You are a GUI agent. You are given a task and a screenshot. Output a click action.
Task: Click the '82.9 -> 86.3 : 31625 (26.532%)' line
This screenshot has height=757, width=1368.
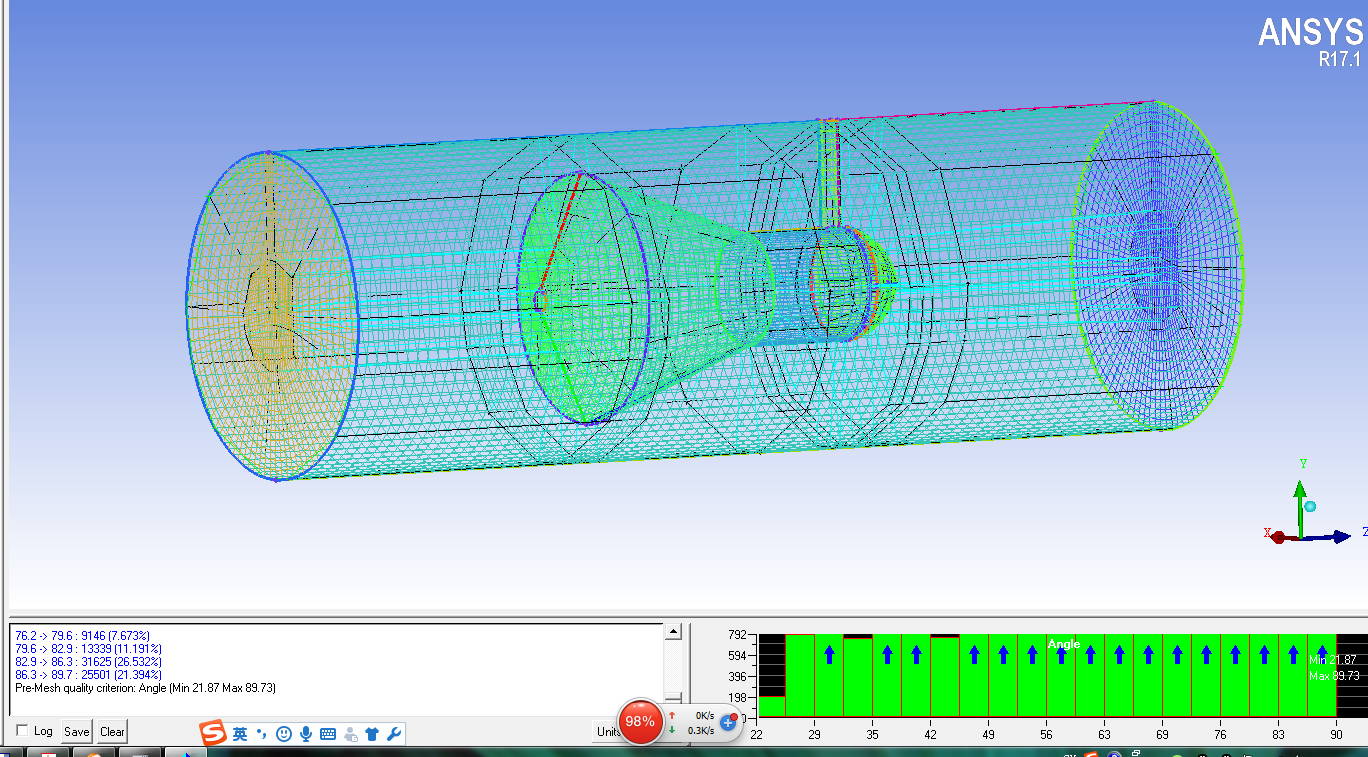pos(88,661)
